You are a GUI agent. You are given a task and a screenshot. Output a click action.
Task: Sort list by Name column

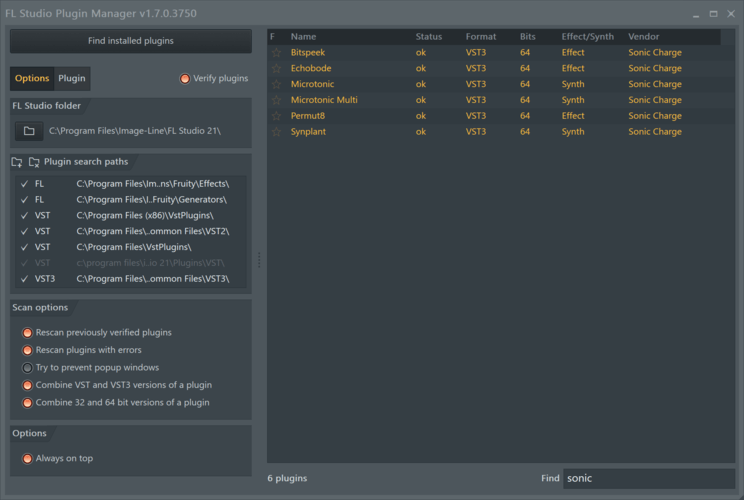tap(303, 37)
